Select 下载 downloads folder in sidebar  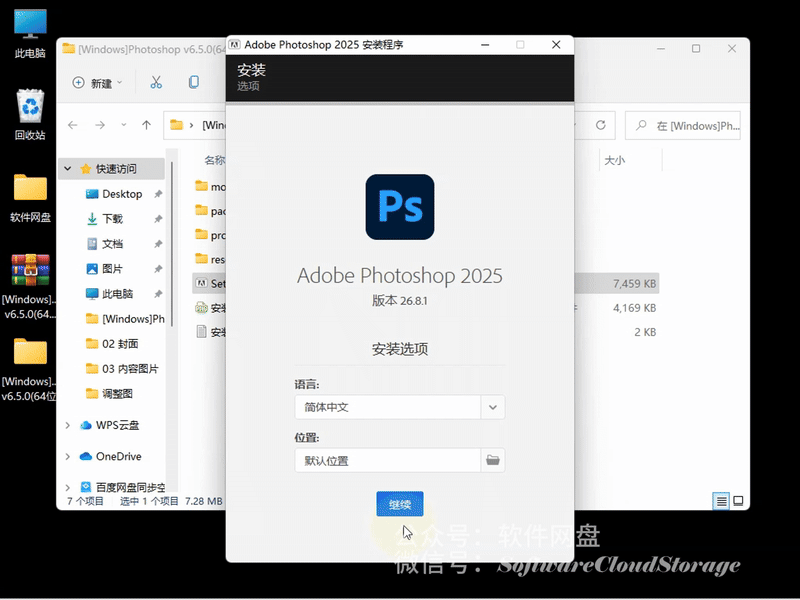(112, 219)
